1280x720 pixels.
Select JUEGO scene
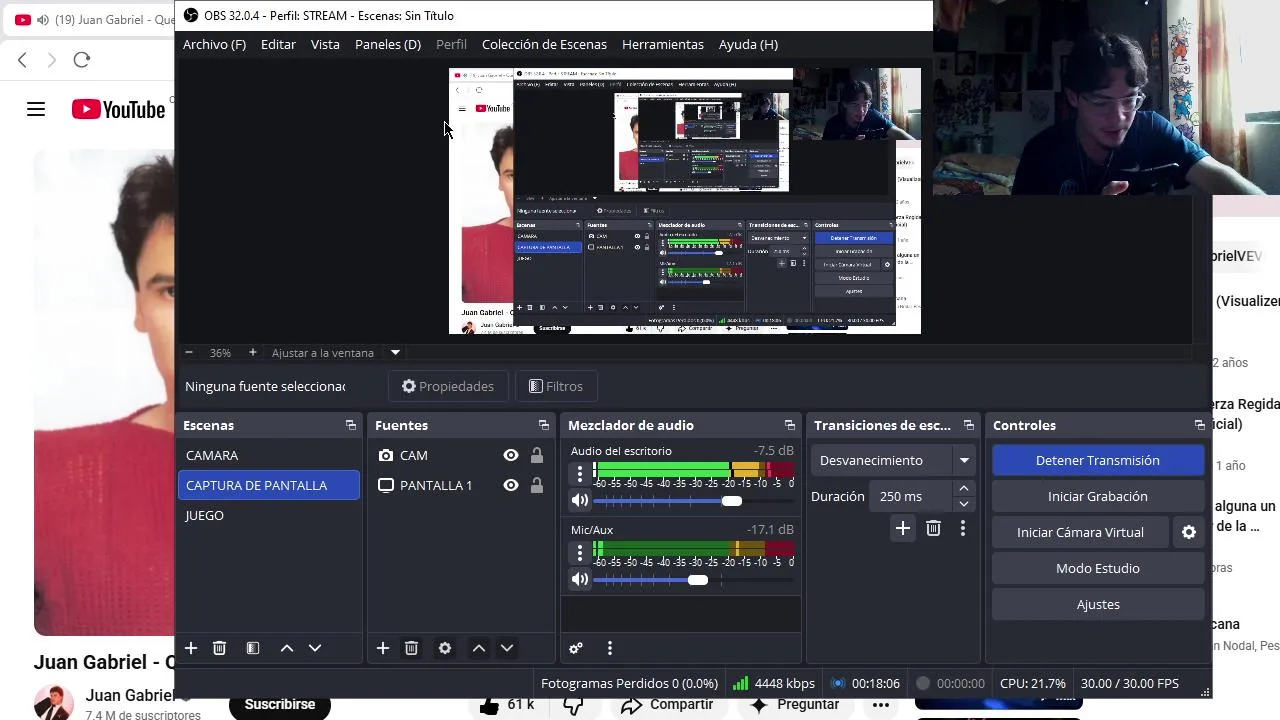coord(268,515)
